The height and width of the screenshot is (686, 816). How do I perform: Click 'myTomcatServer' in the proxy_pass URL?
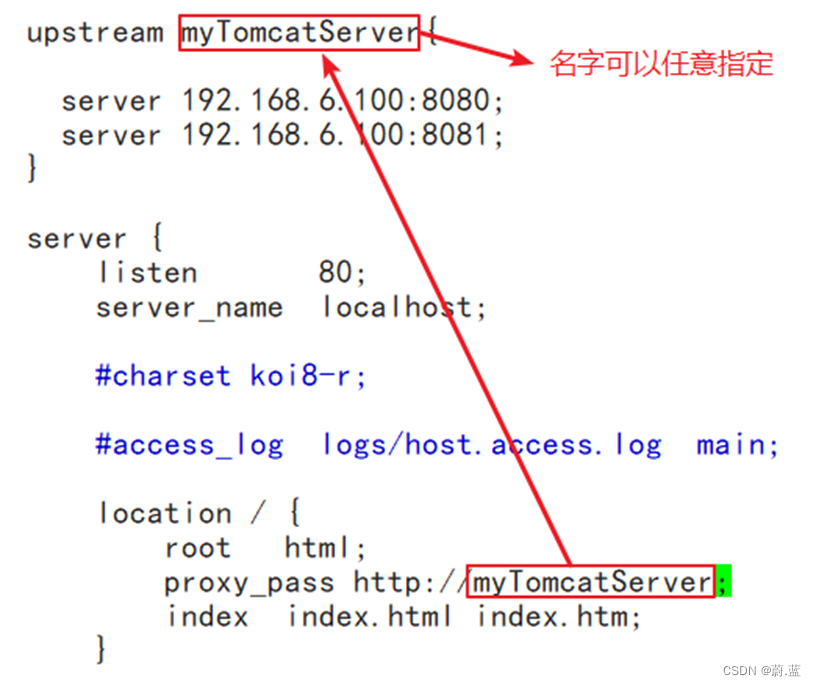pos(592,582)
